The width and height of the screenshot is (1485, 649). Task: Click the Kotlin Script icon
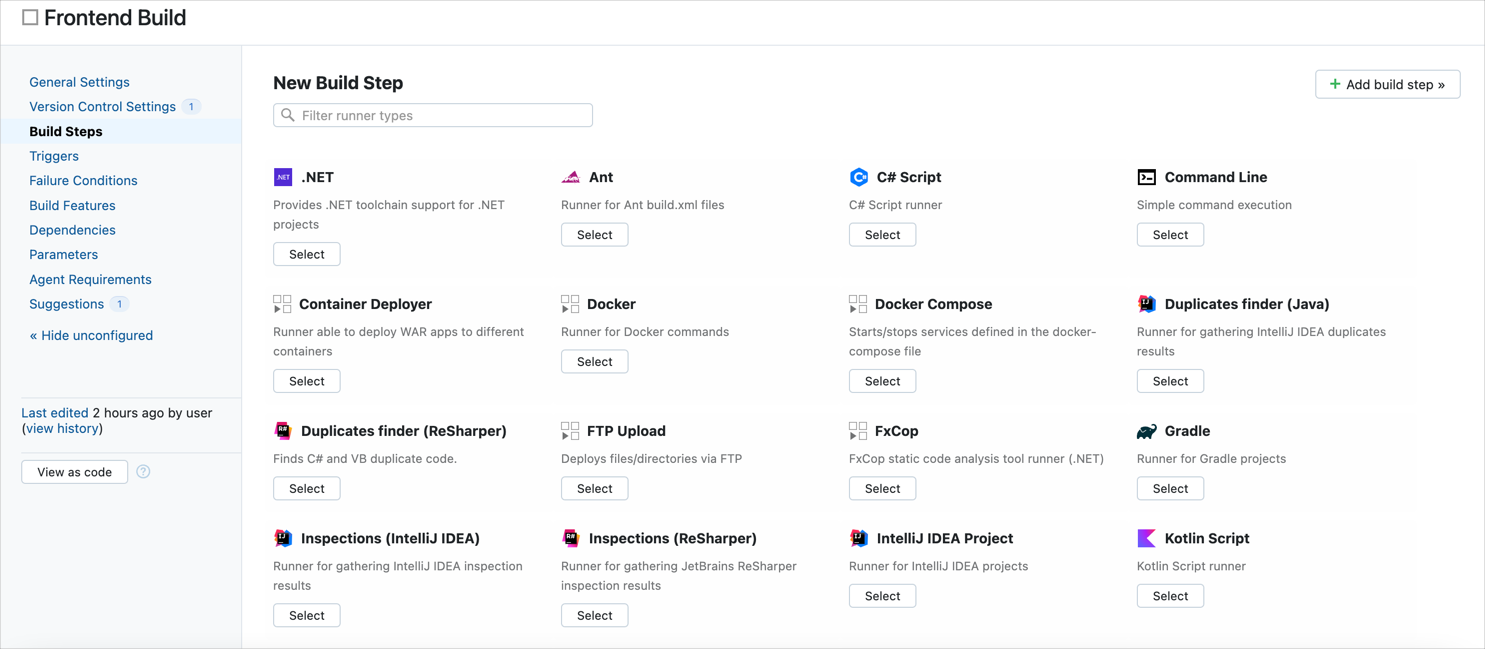pyautogui.click(x=1146, y=537)
